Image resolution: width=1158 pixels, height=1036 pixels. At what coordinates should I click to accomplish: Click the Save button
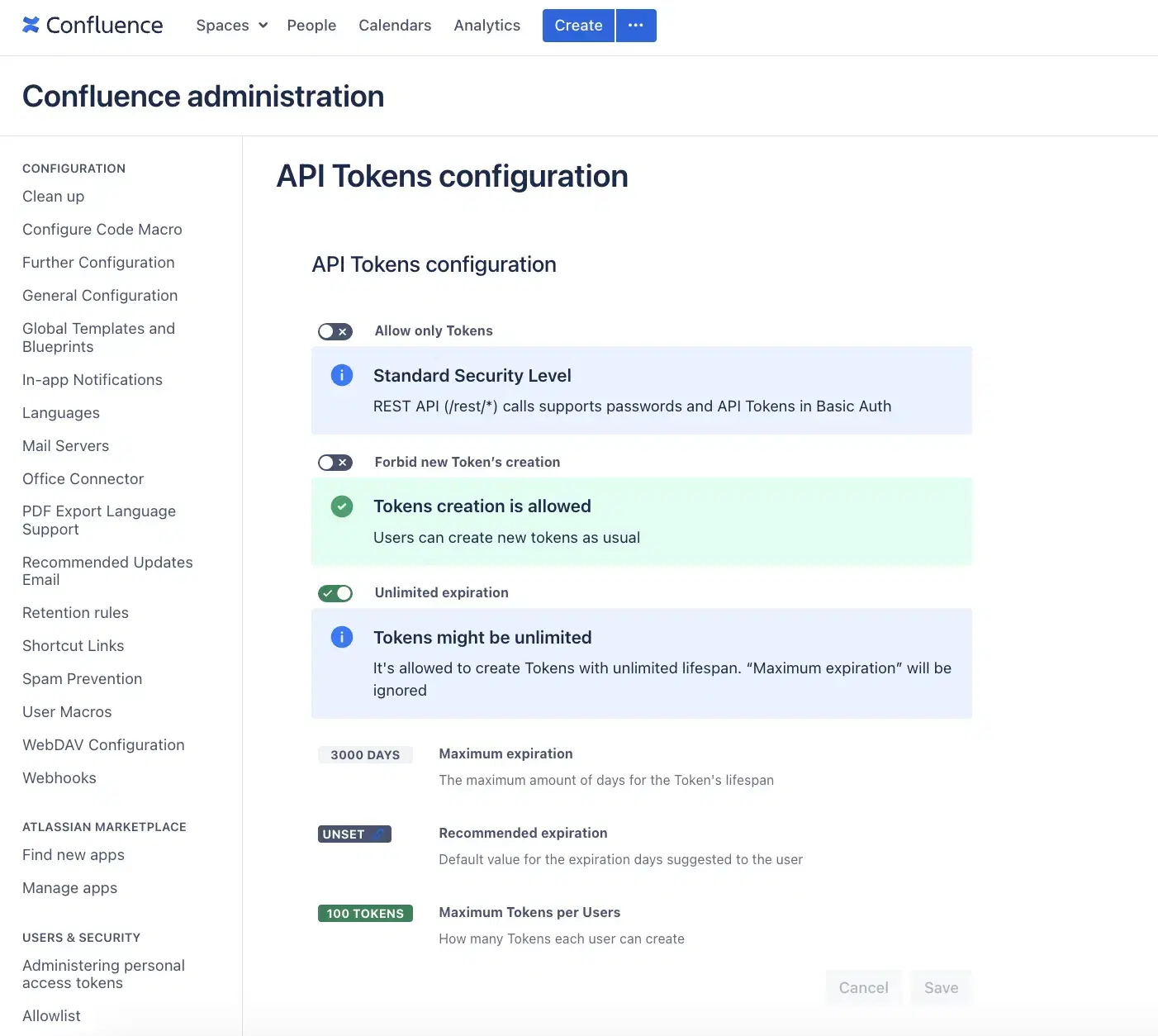point(942,988)
